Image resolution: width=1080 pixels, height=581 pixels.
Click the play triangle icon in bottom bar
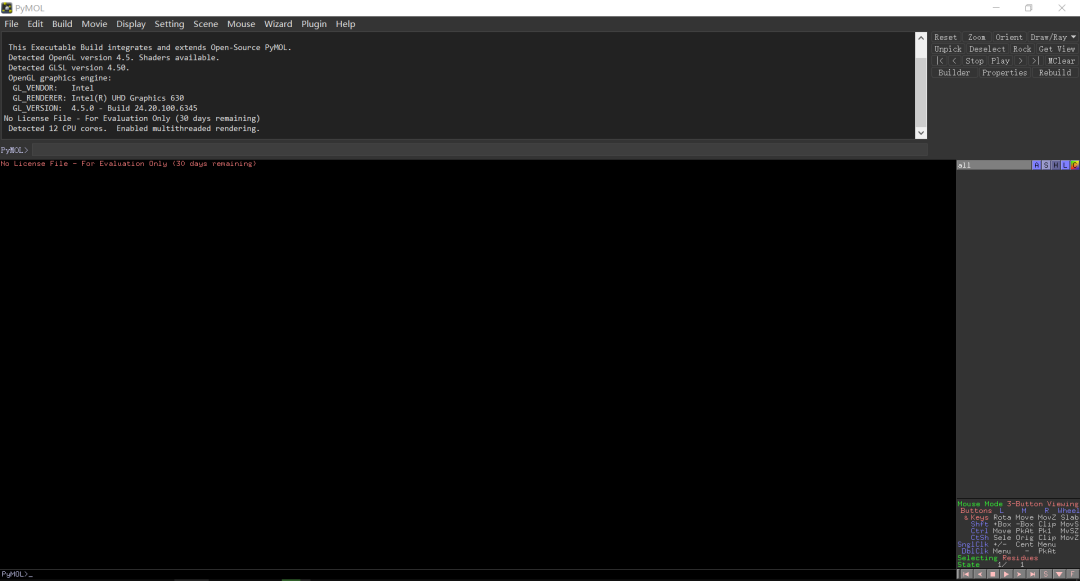point(1006,574)
